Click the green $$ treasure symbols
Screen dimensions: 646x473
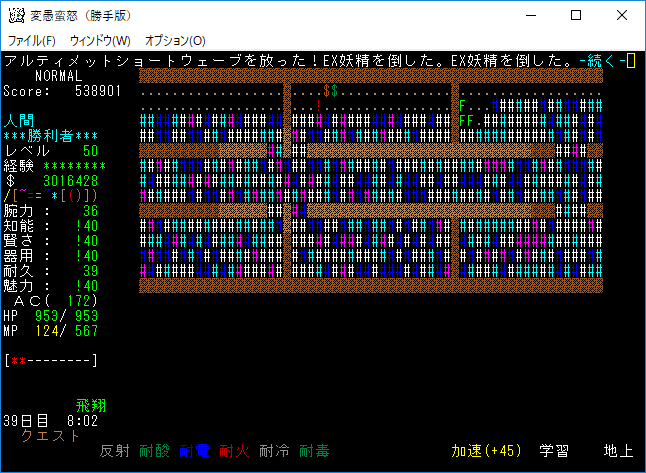pyautogui.click(x=331, y=91)
